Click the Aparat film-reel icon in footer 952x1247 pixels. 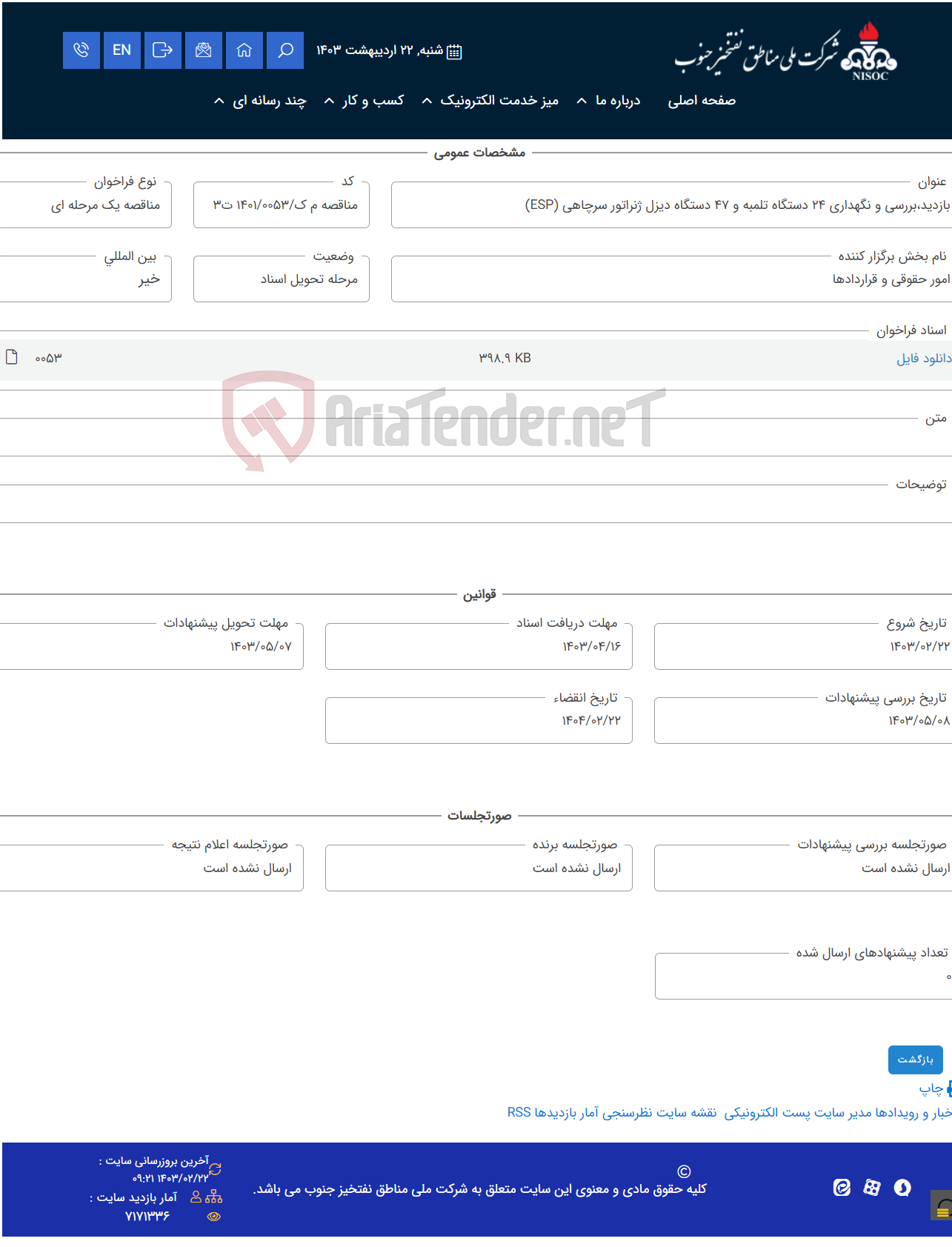(872, 1188)
